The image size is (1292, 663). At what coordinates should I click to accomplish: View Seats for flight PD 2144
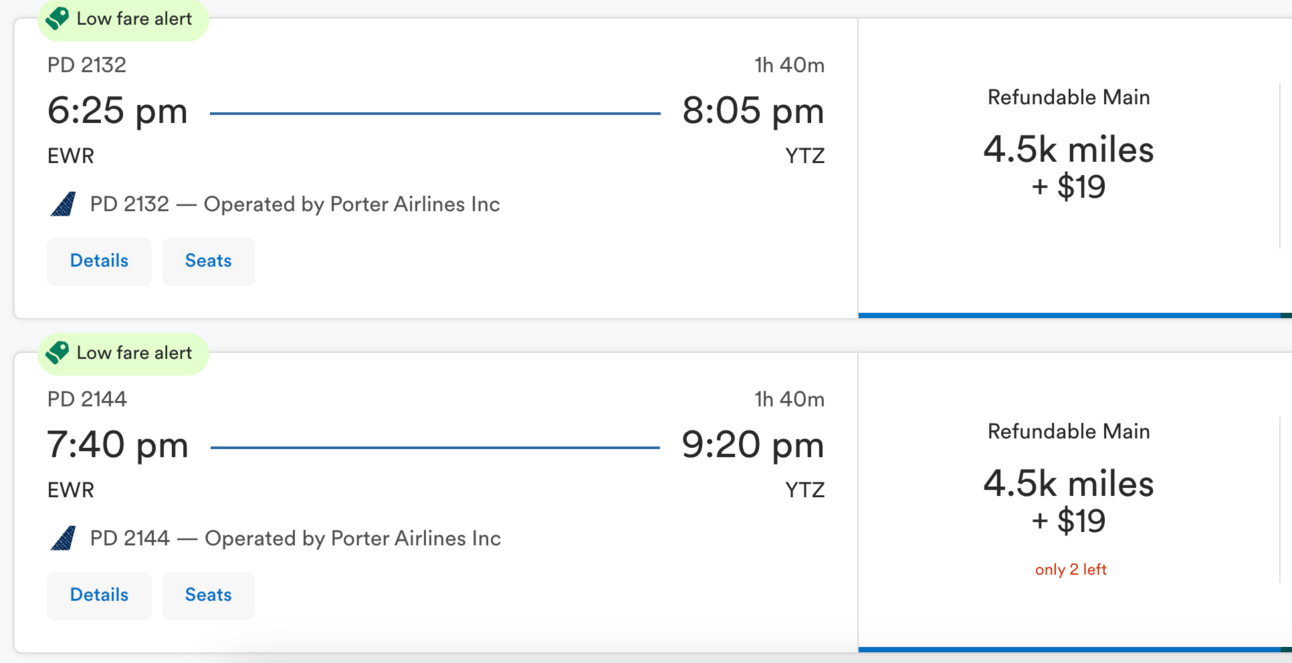coord(208,595)
